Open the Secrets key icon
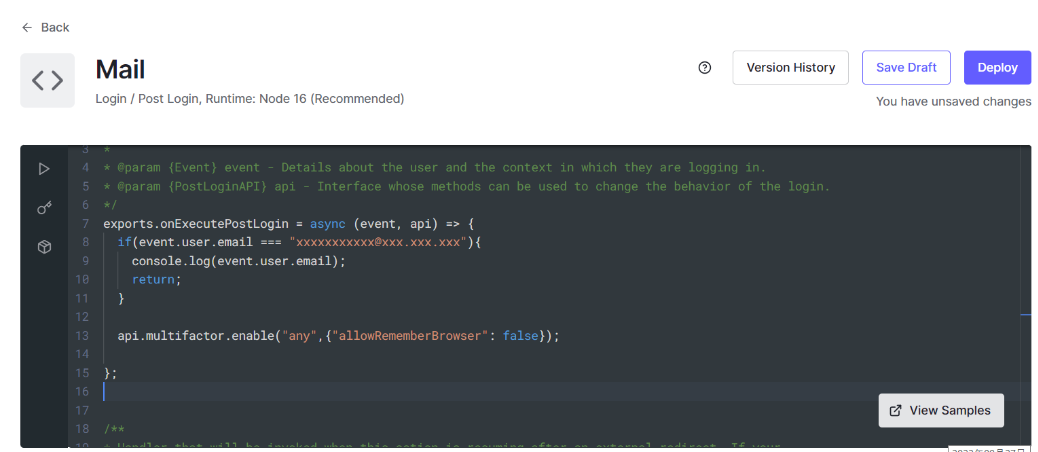1038x452 pixels. (44, 208)
